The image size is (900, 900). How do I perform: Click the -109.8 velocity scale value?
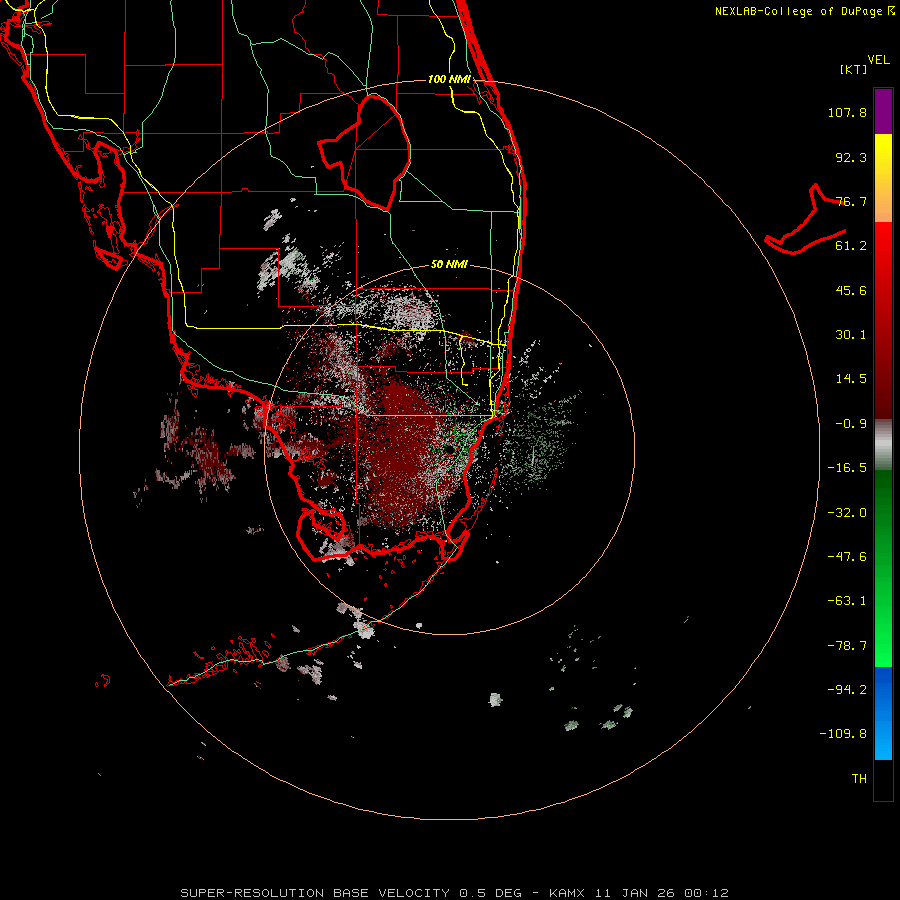843,734
